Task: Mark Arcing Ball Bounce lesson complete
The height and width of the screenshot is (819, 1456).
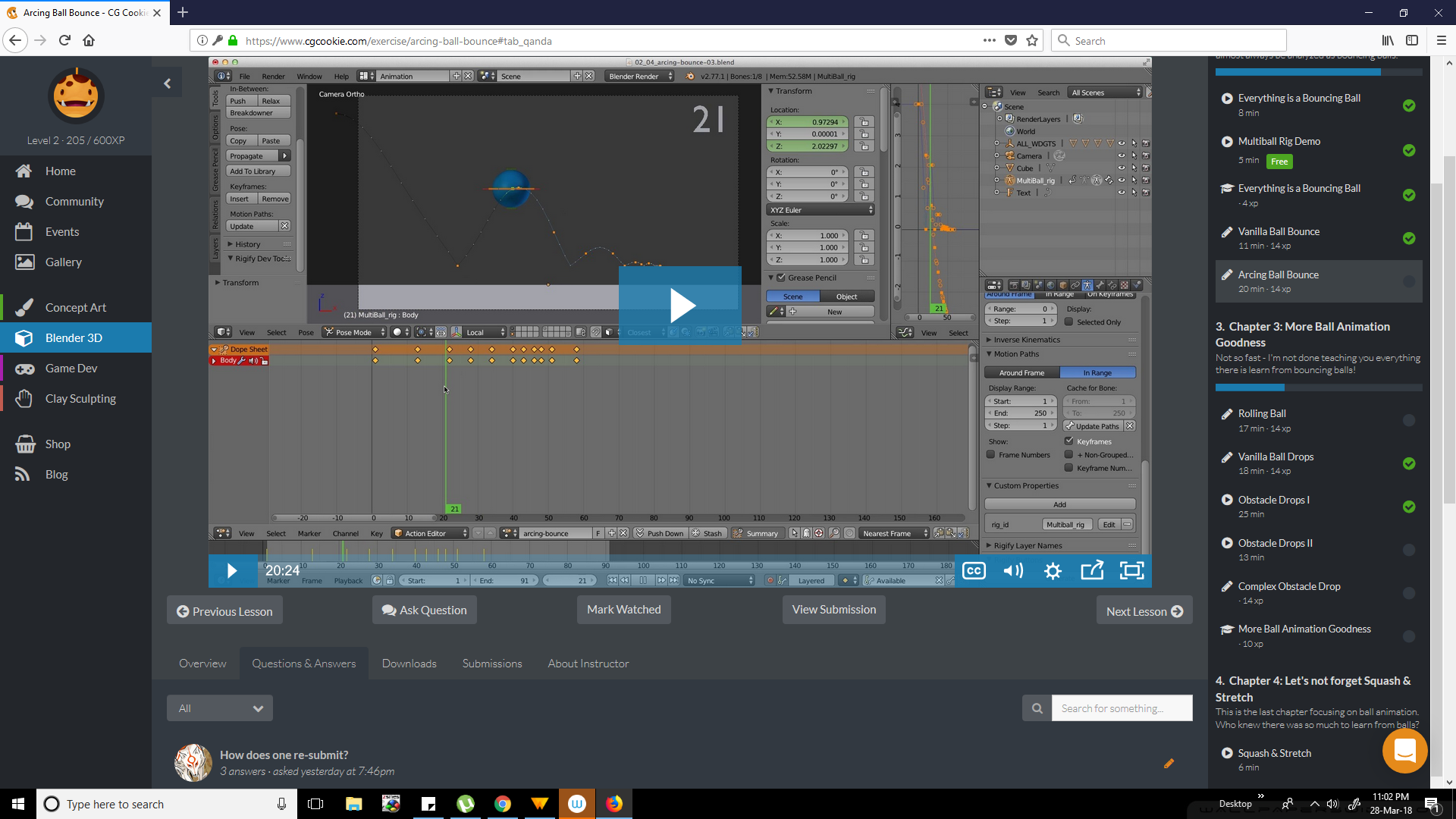Action: pos(1409,281)
